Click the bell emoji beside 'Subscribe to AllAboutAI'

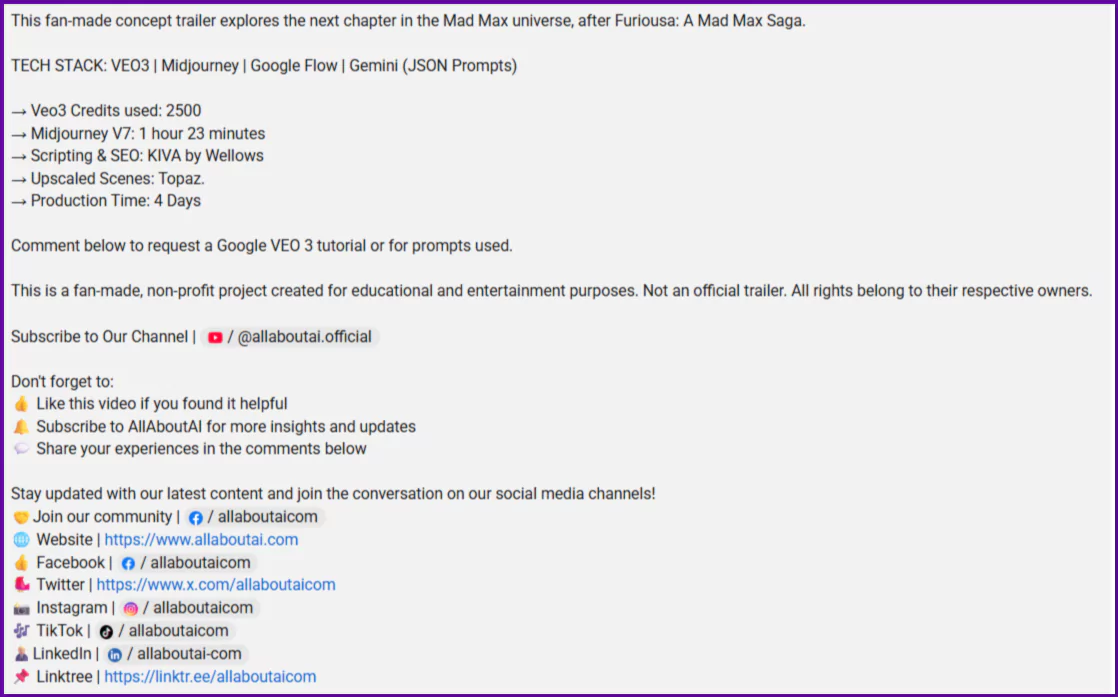[x=21, y=427]
